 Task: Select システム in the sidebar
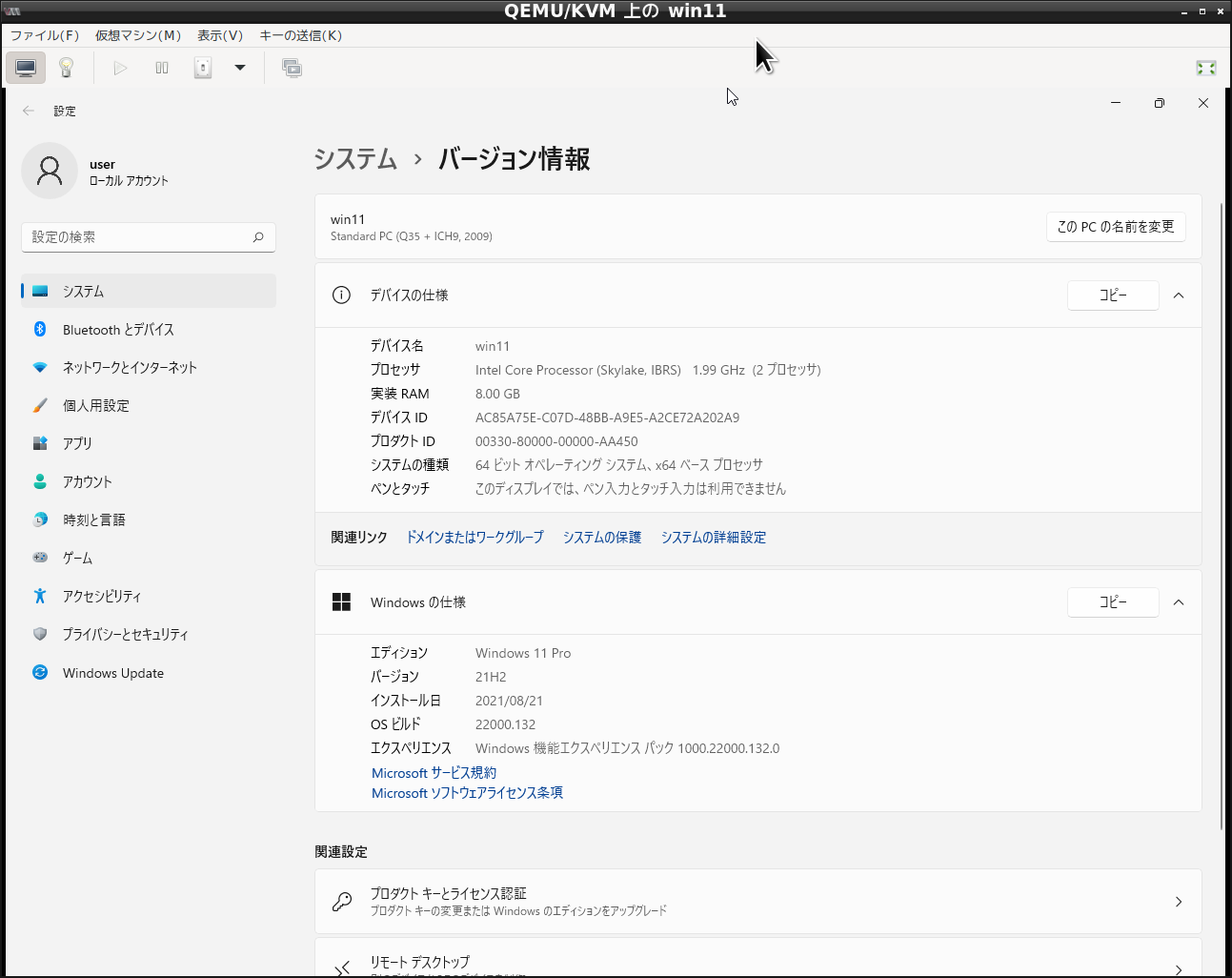point(149,291)
